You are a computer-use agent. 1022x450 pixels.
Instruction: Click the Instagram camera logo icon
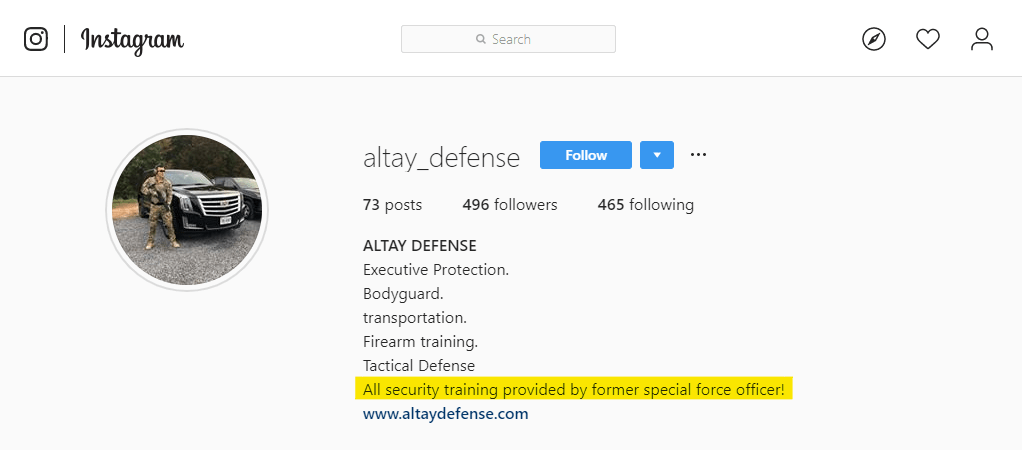(36, 39)
